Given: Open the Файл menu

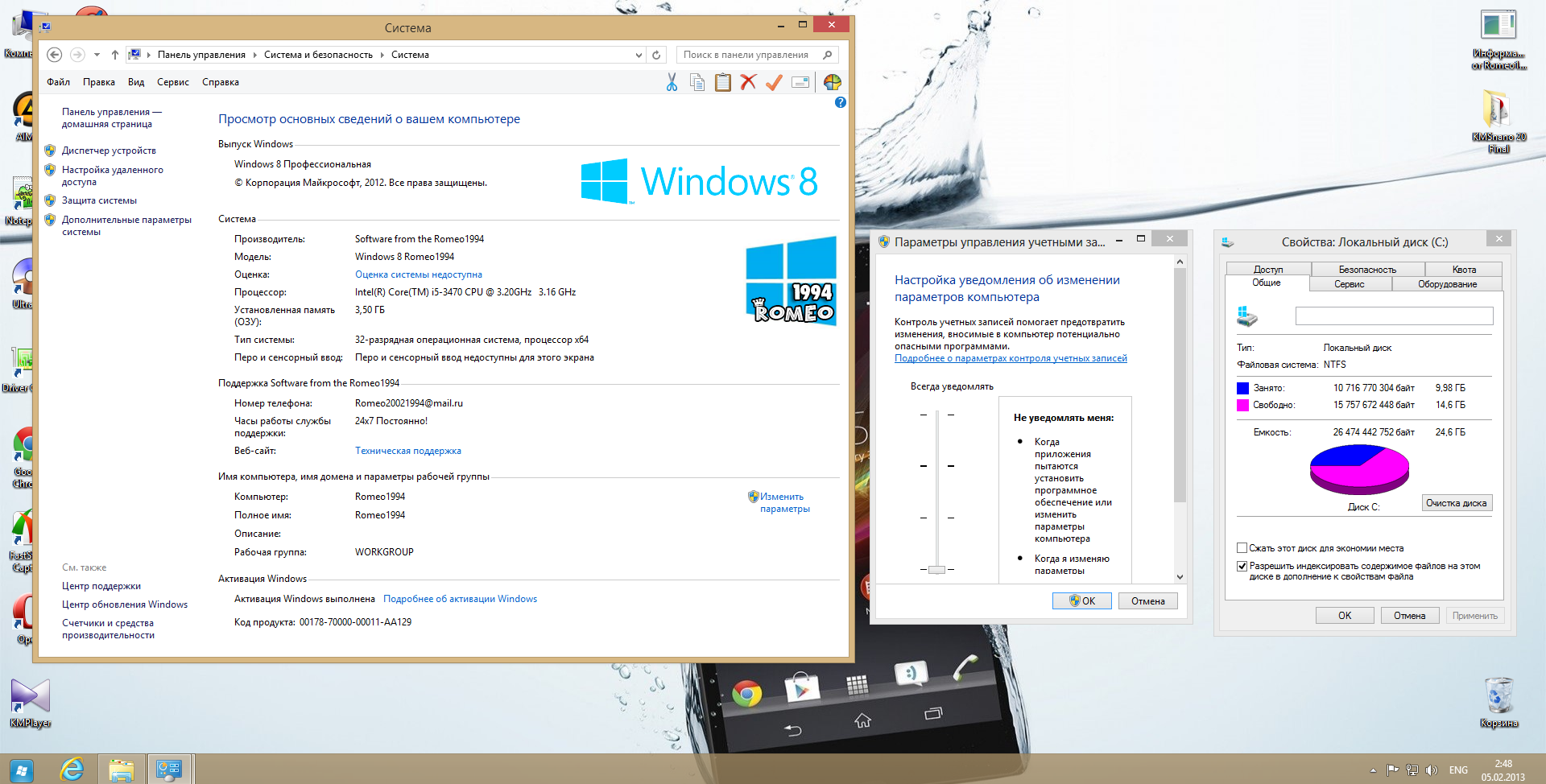Looking at the screenshot, I should pyautogui.click(x=58, y=82).
